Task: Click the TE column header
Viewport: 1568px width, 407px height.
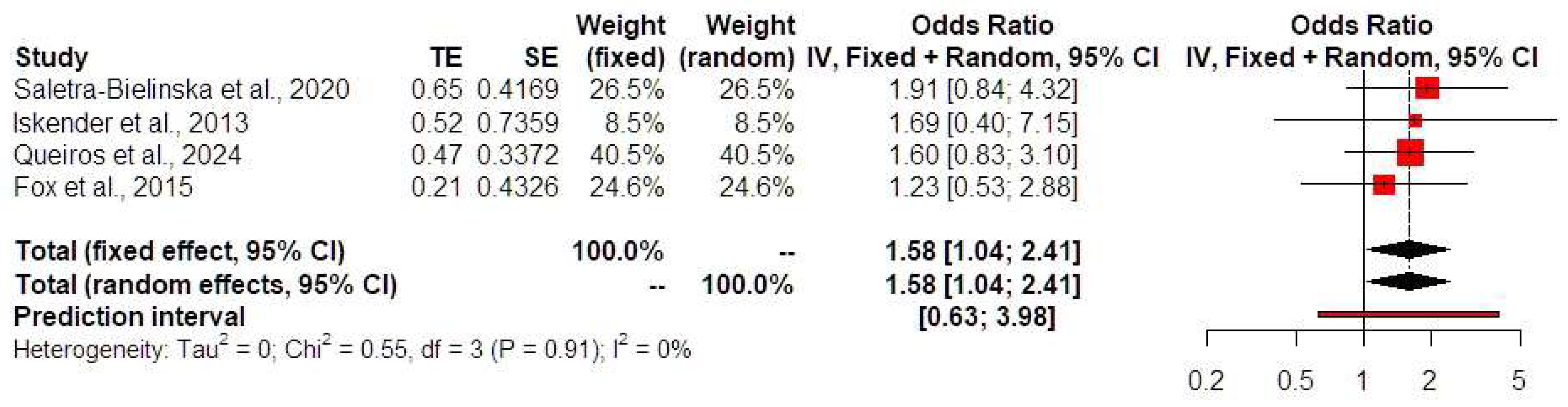Action: tap(445, 58)
